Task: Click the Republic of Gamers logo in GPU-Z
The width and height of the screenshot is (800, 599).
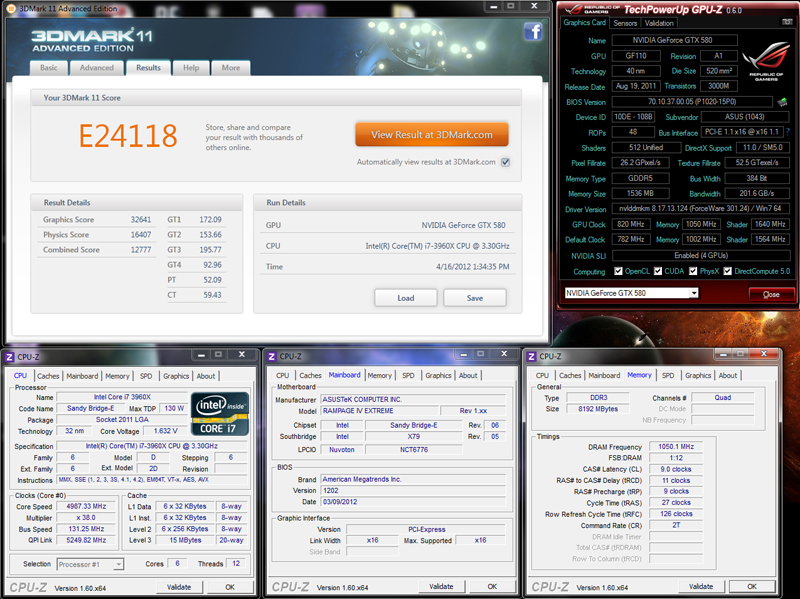Action: tap(765, 62)
